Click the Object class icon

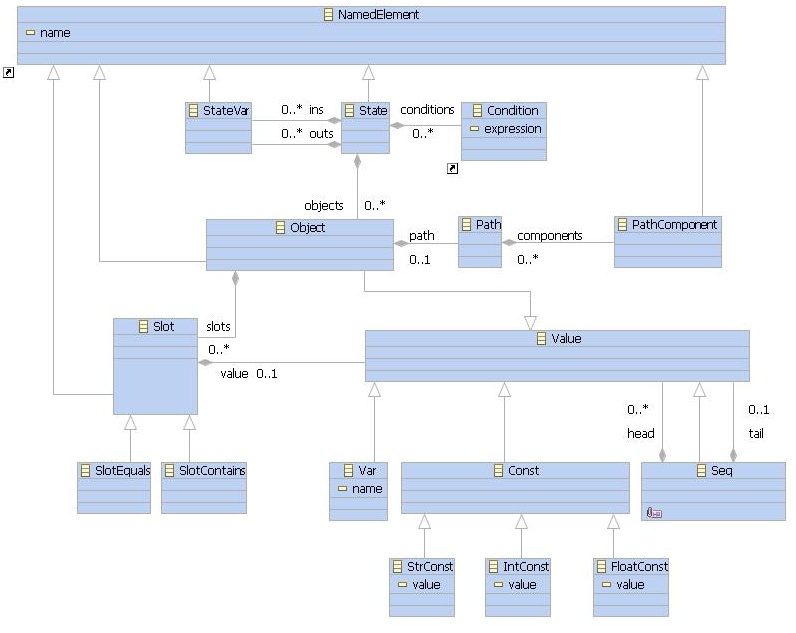coord(280,227)
